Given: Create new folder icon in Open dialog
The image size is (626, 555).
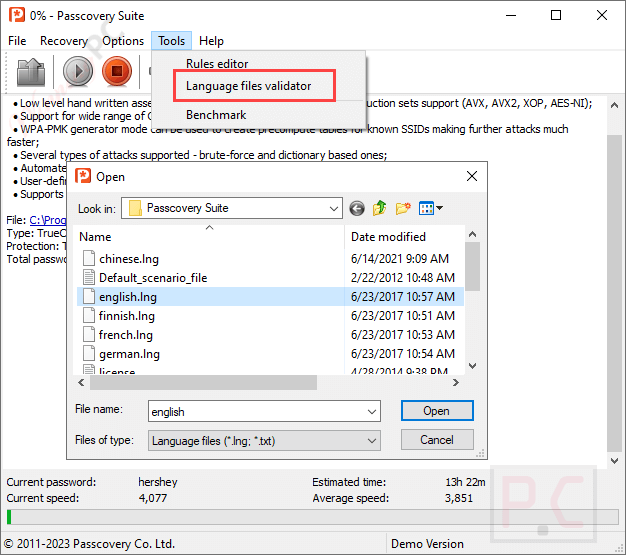Looking at the screenshot, I should [403, 208].
